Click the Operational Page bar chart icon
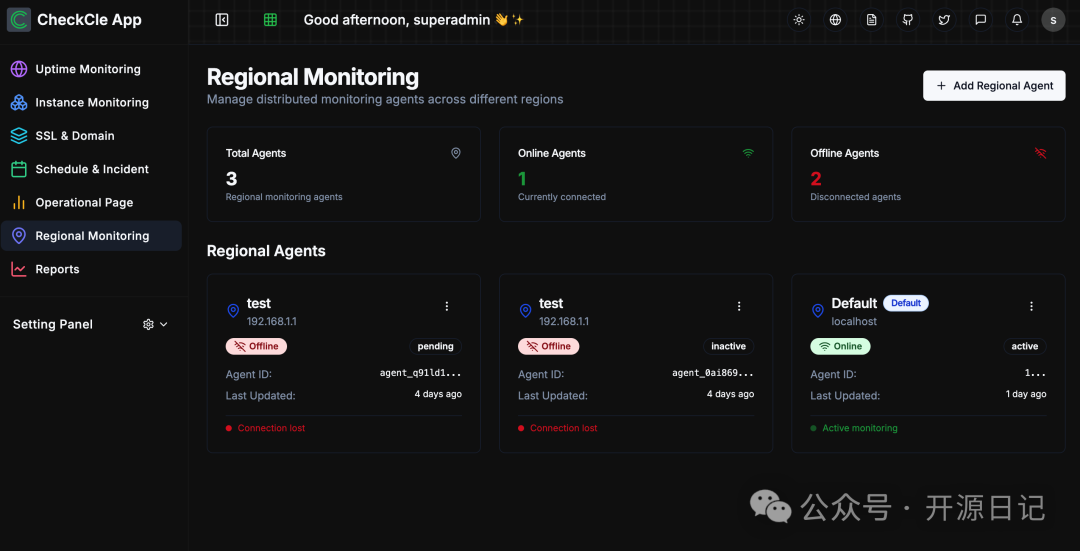 click(x=19, y=202)
